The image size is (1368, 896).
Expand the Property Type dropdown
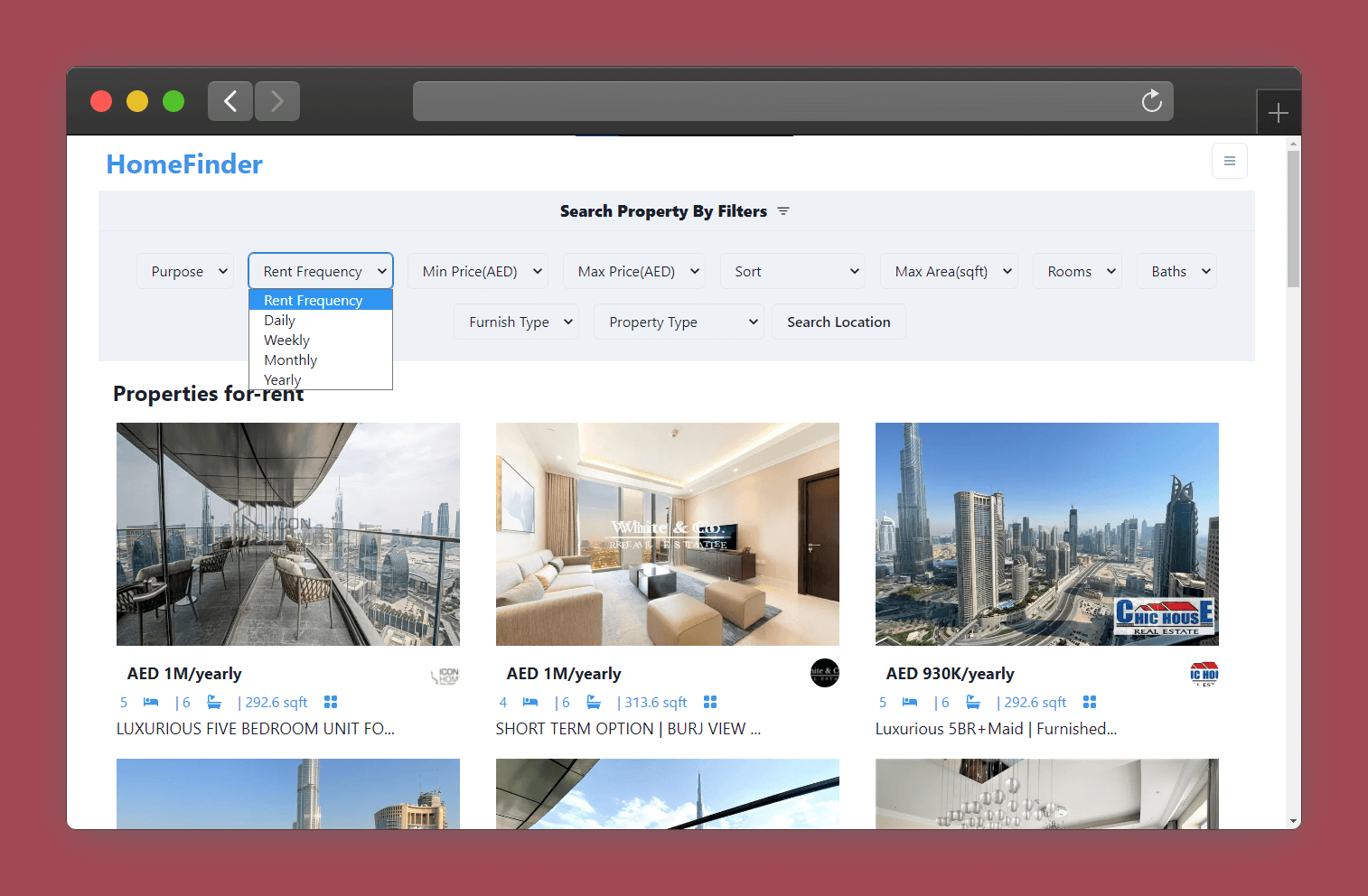coord(678,322)
